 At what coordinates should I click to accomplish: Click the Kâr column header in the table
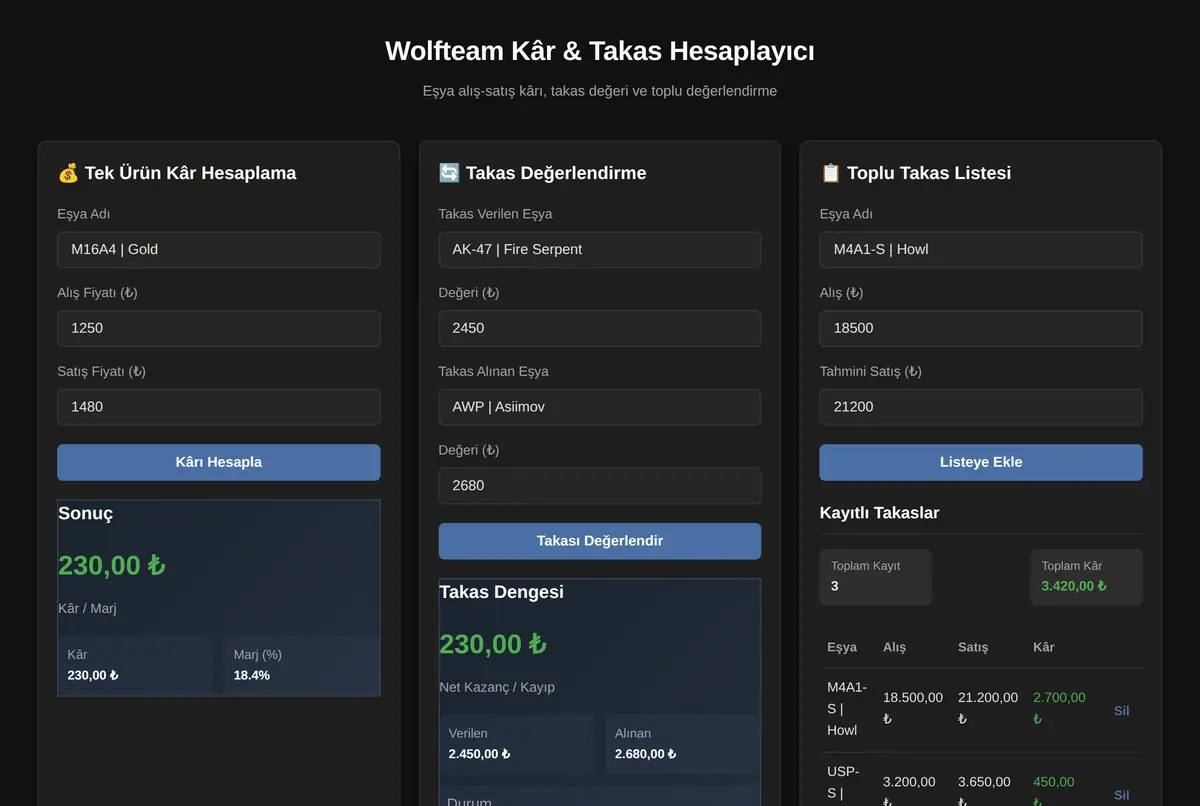coord(1044,647)
